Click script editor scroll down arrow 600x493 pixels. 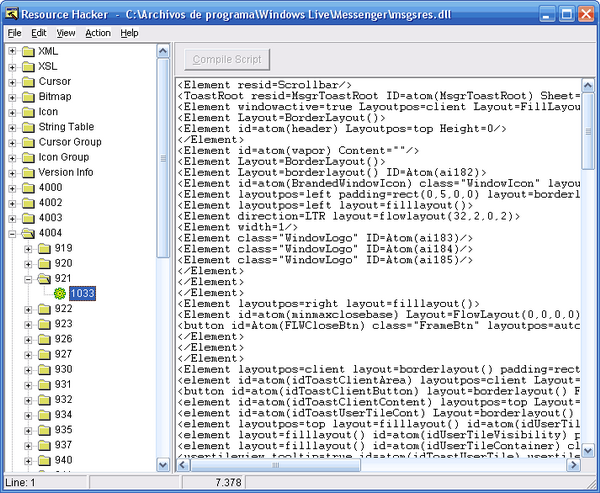[x=587, y=450]
